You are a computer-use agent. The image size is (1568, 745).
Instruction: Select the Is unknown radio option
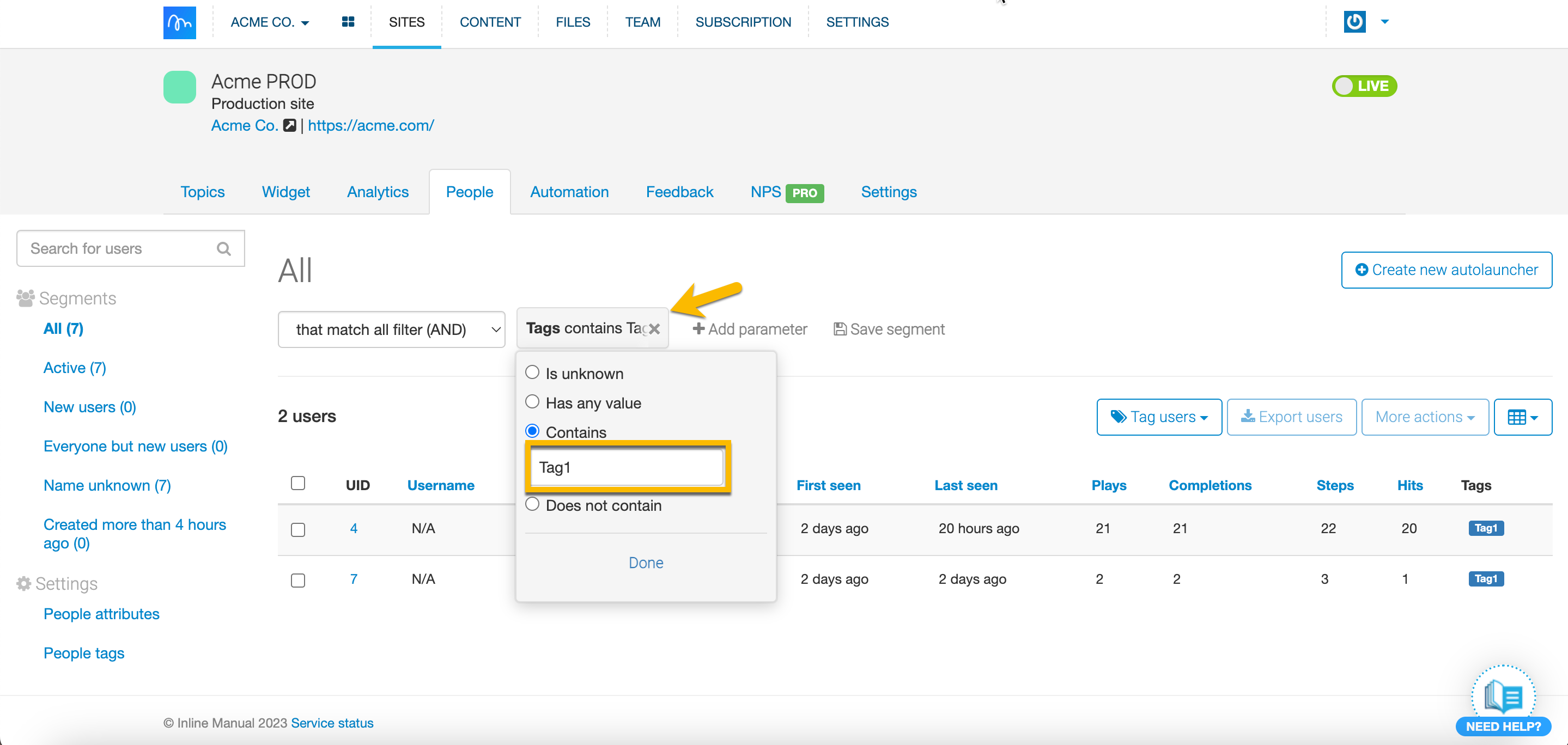(532, 373)
